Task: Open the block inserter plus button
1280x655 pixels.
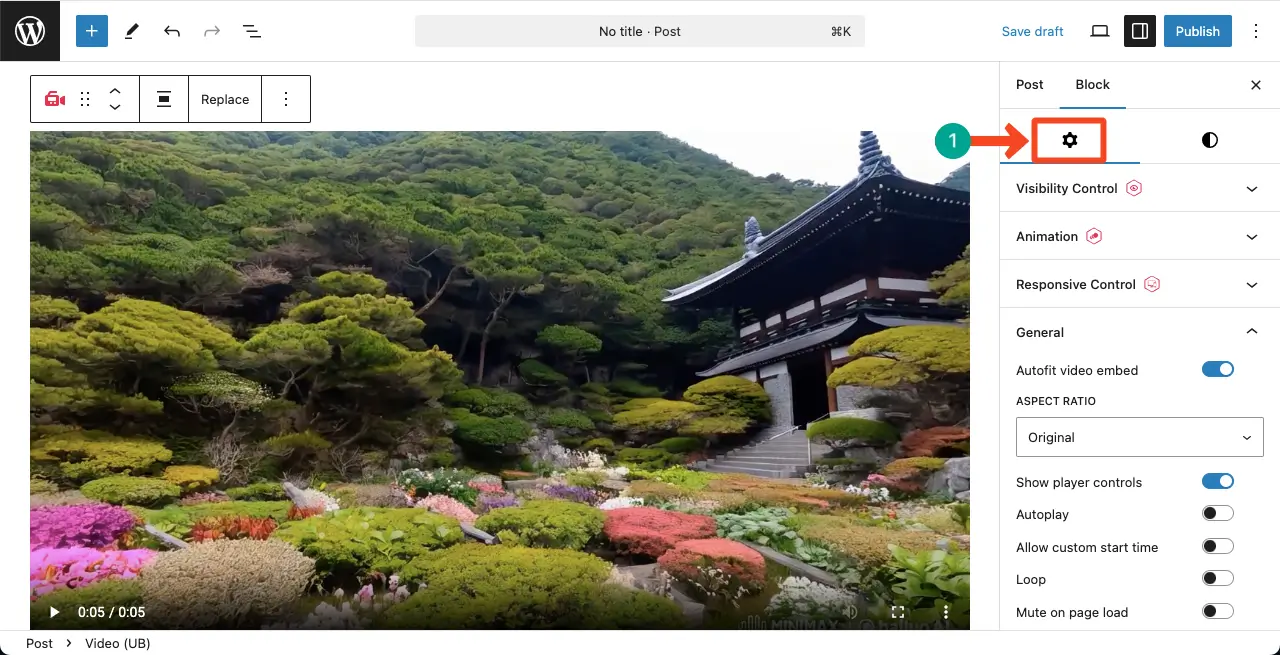Action: pos(91,31)
